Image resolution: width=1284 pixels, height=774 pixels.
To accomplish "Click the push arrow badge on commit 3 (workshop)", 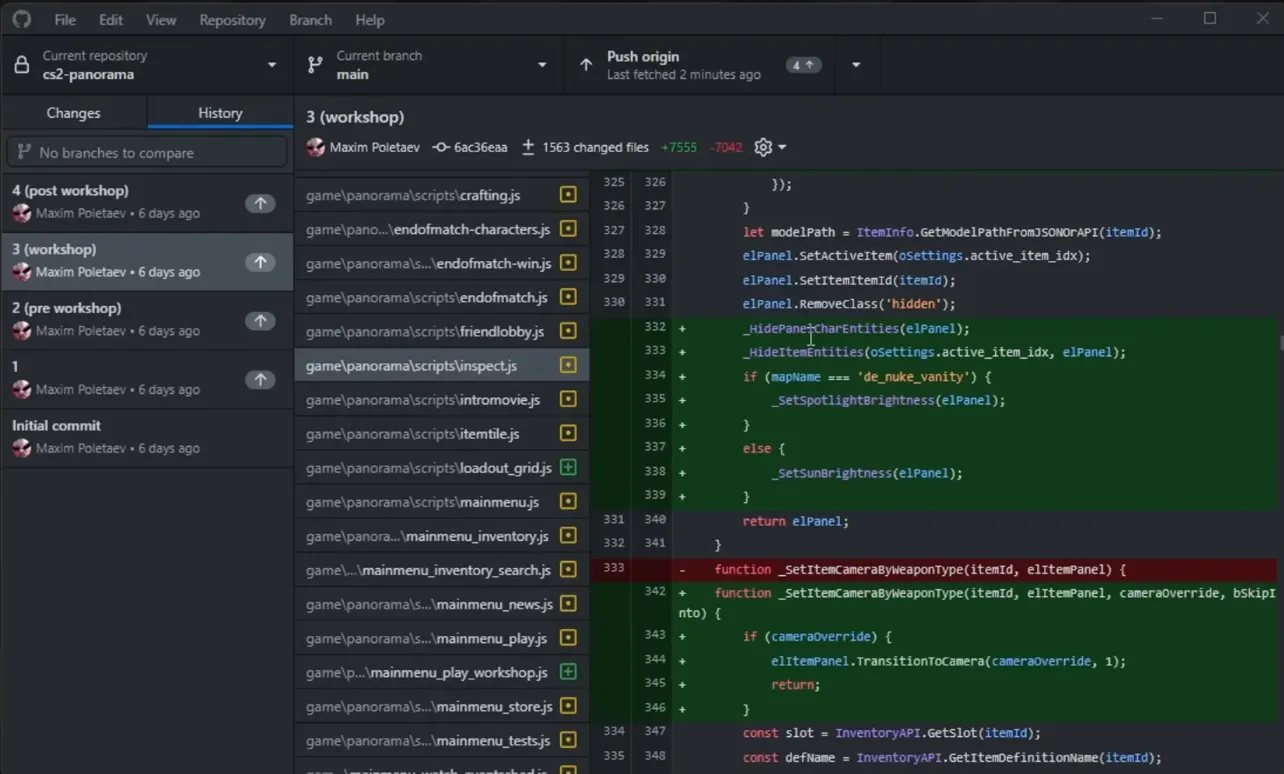I will [260, 262].
